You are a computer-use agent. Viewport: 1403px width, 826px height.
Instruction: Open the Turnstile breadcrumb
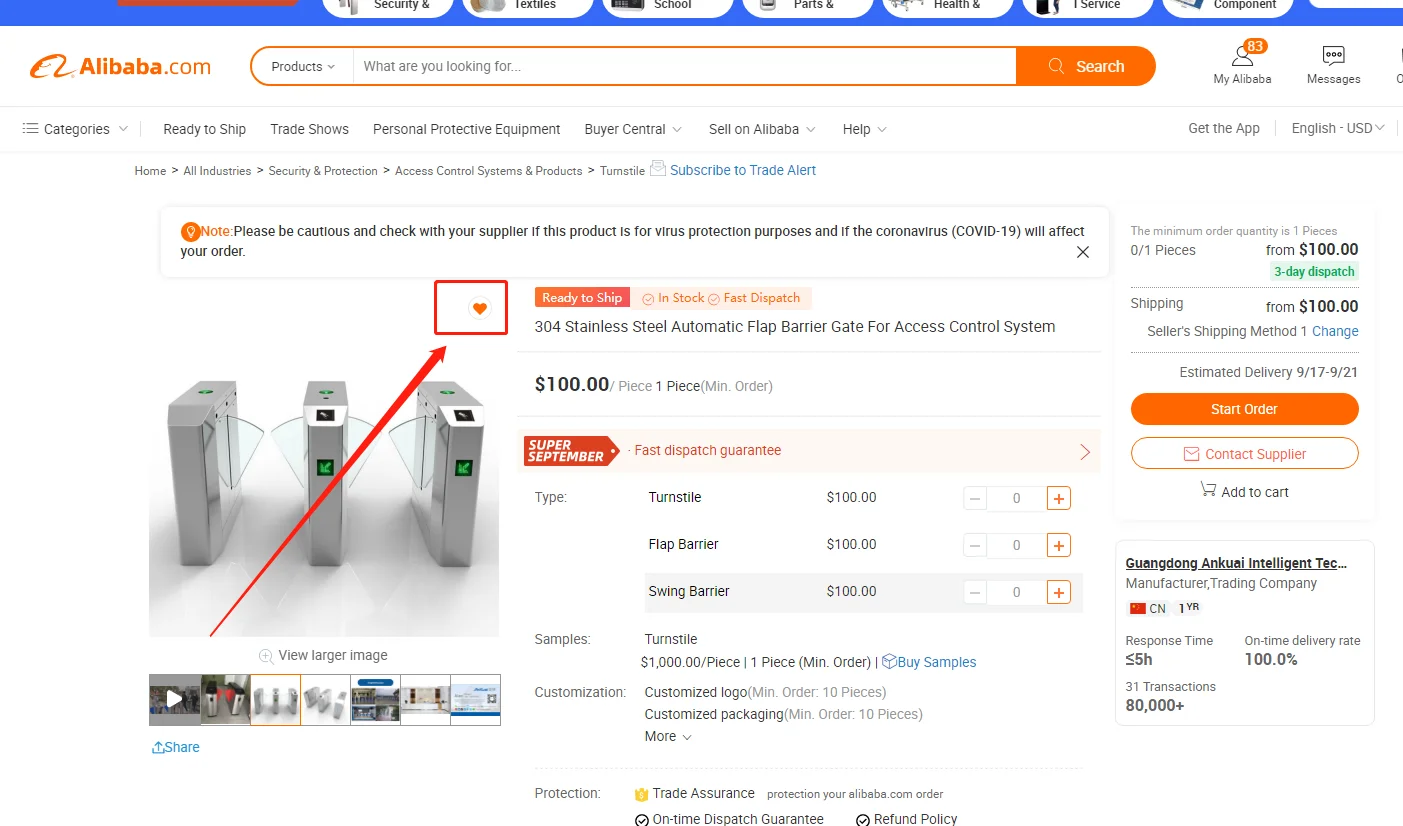622,171
